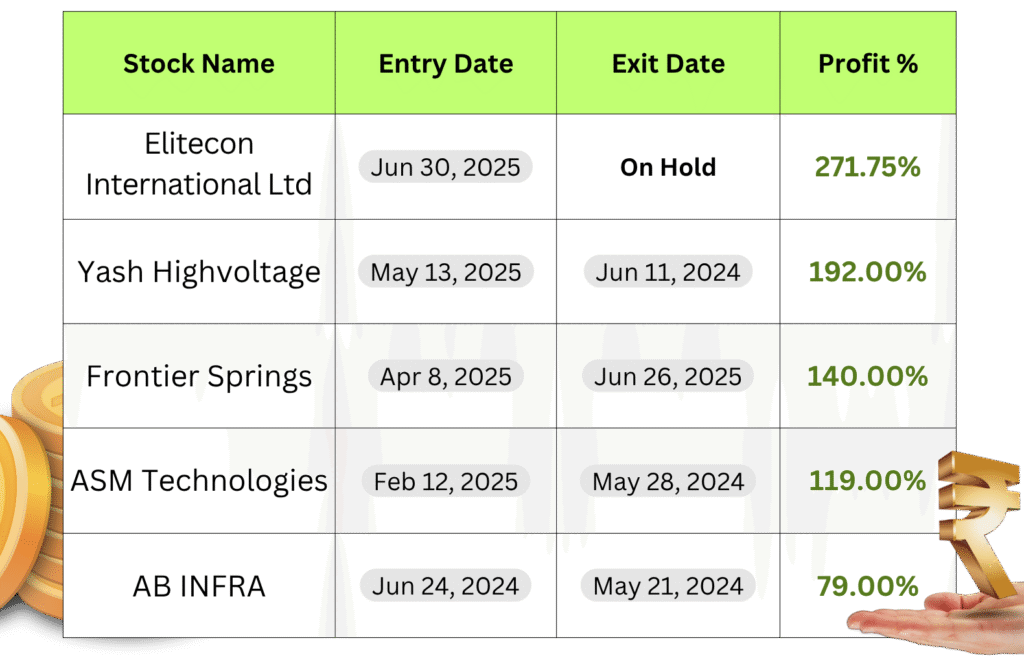This screenshot has height=660, width=1024.
Task: Click the Exit Date column header
Action: (x=668, y=63)
